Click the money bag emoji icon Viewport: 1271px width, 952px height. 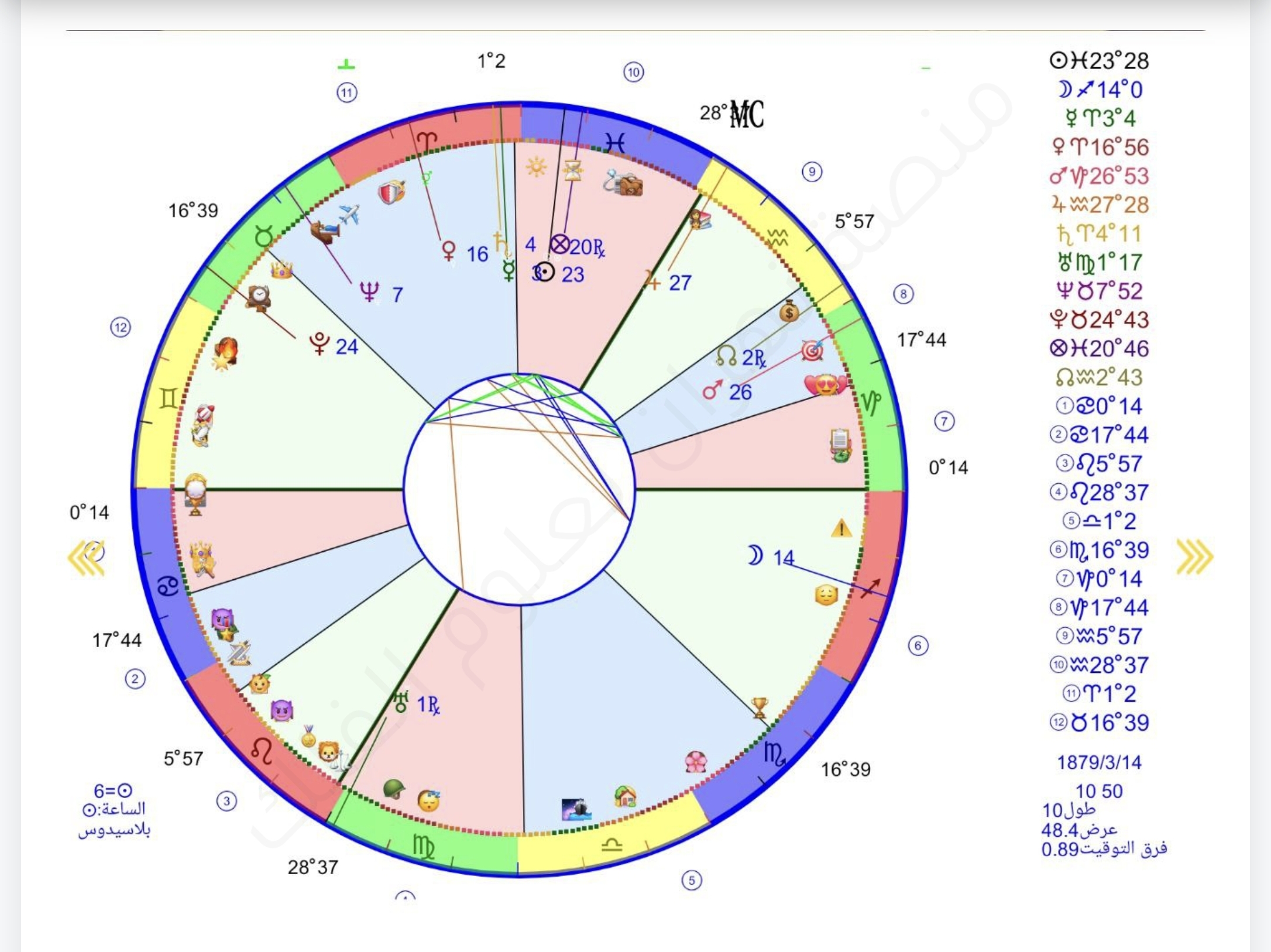(789, 311)
